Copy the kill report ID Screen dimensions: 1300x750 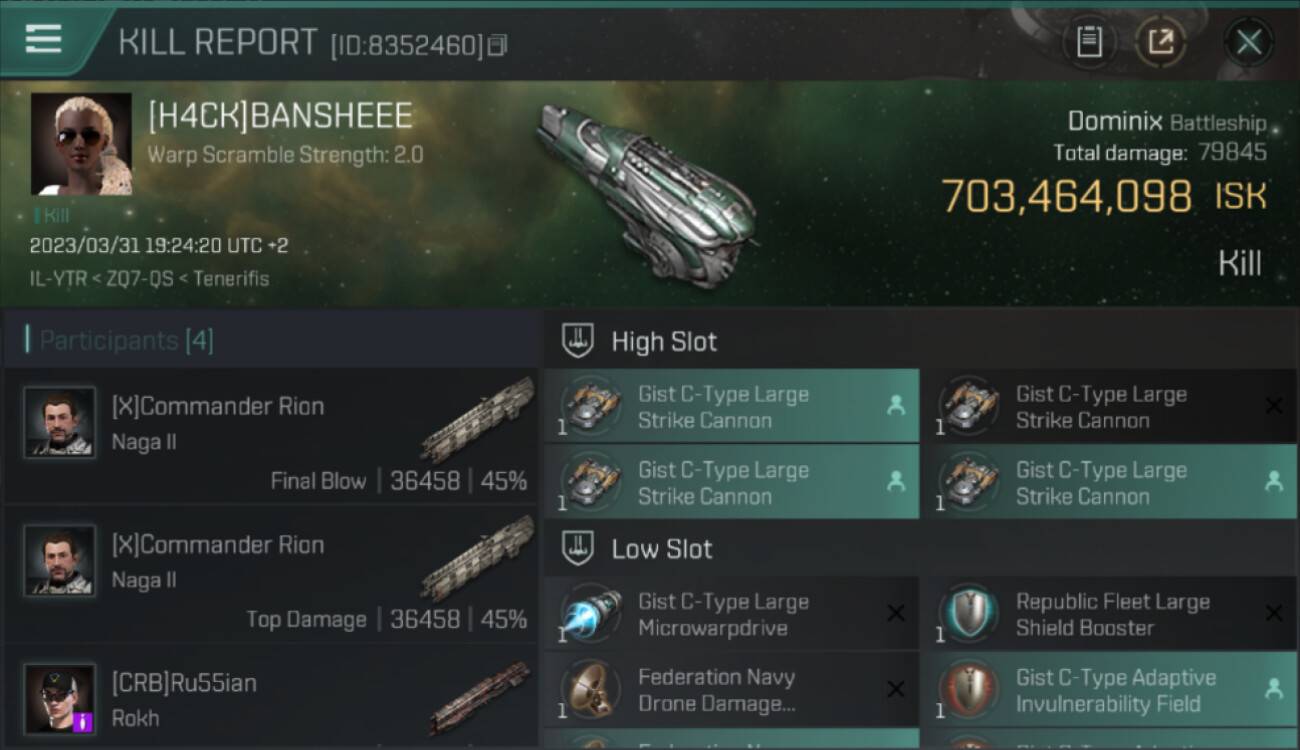(x=497, y=45)
